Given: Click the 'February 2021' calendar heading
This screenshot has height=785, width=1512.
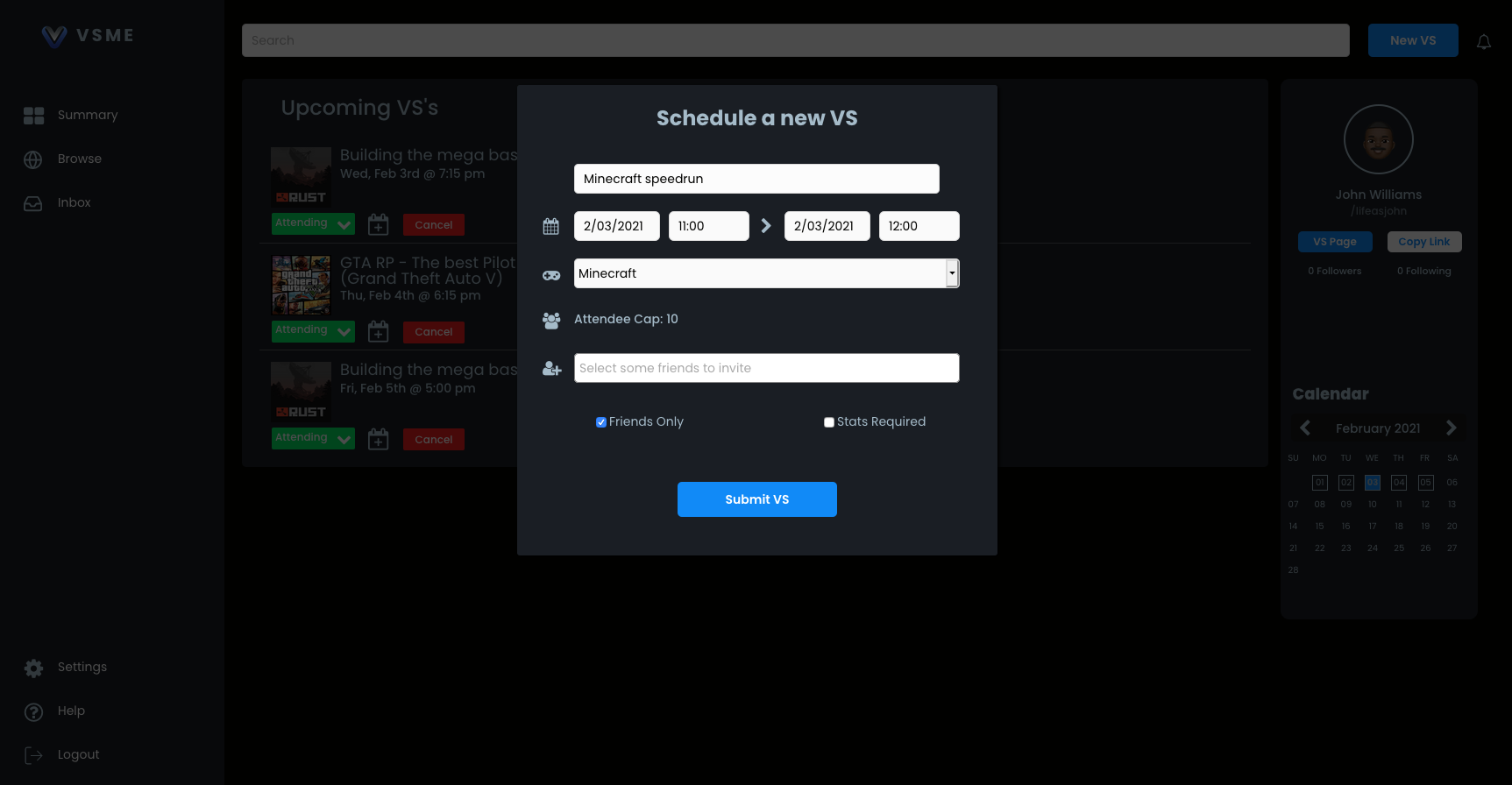Looking at the screenshot, I should click(x=1378, y=428).
